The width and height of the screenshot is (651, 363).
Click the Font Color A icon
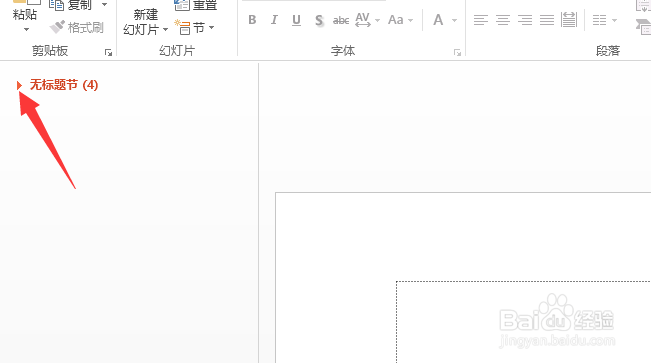click(x=438, y=20)
